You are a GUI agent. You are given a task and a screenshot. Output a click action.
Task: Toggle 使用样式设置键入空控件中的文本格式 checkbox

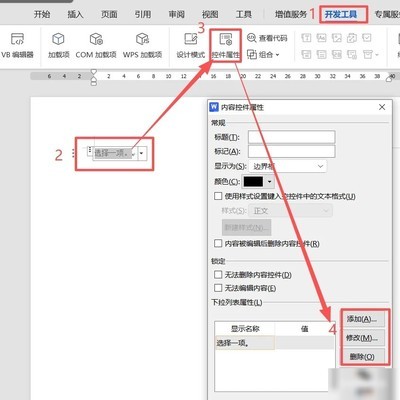[218, 196]
